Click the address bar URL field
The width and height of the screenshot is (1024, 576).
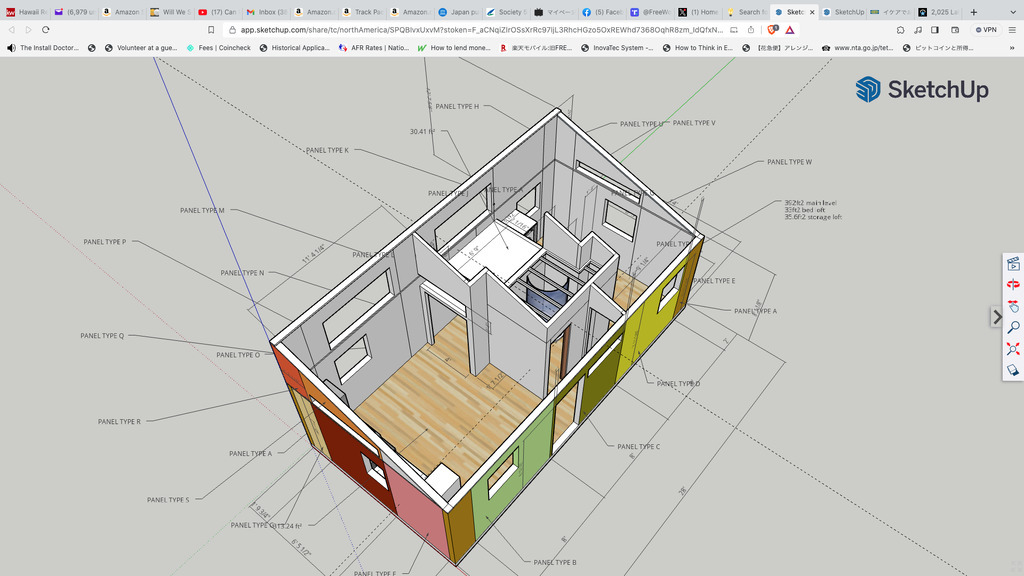pyautogui.click(x=480, y=30)
